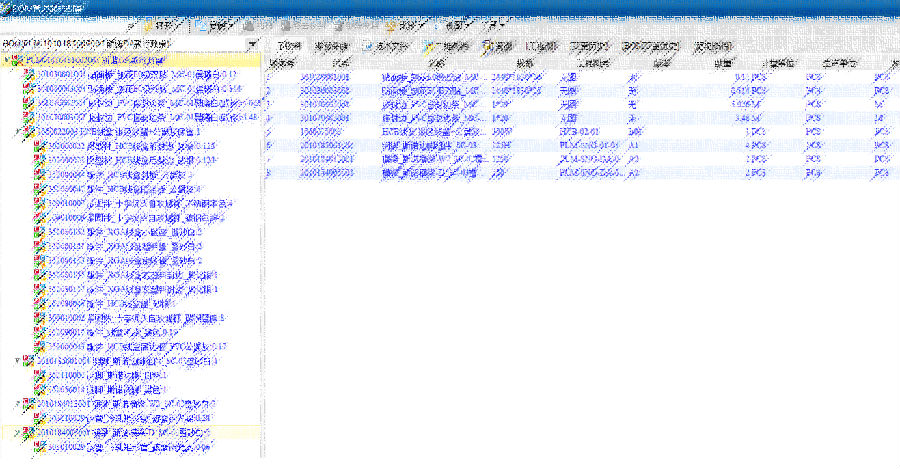Image resolution: width=900 pixels, height=469 pixels.
Task: Sort by the 规格 column header
Action: (525, 63)
